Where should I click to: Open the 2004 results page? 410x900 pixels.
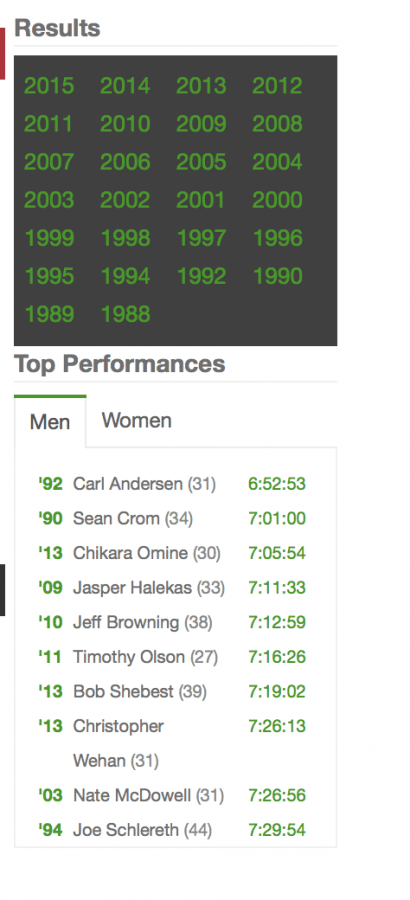[277, 162]
